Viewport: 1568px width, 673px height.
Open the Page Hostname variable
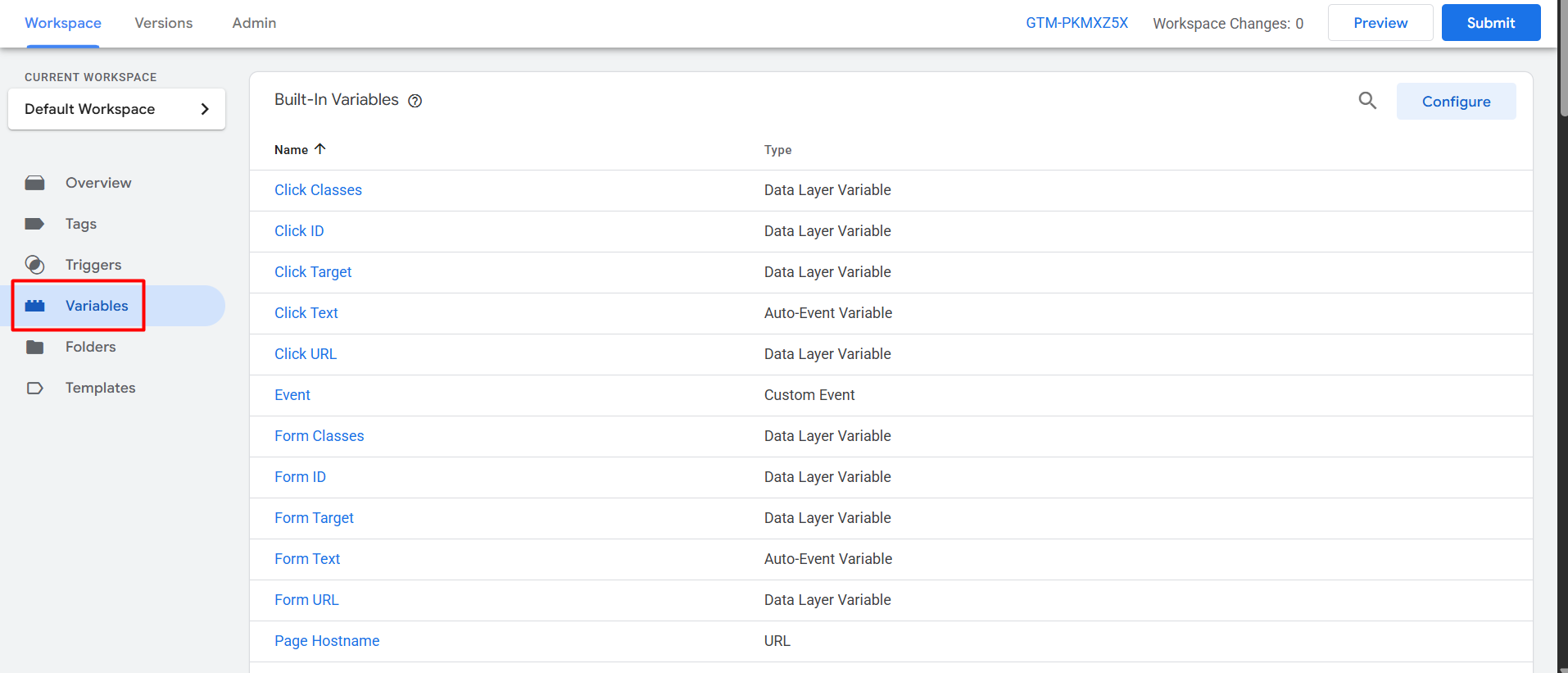click(x=327, y=641)
